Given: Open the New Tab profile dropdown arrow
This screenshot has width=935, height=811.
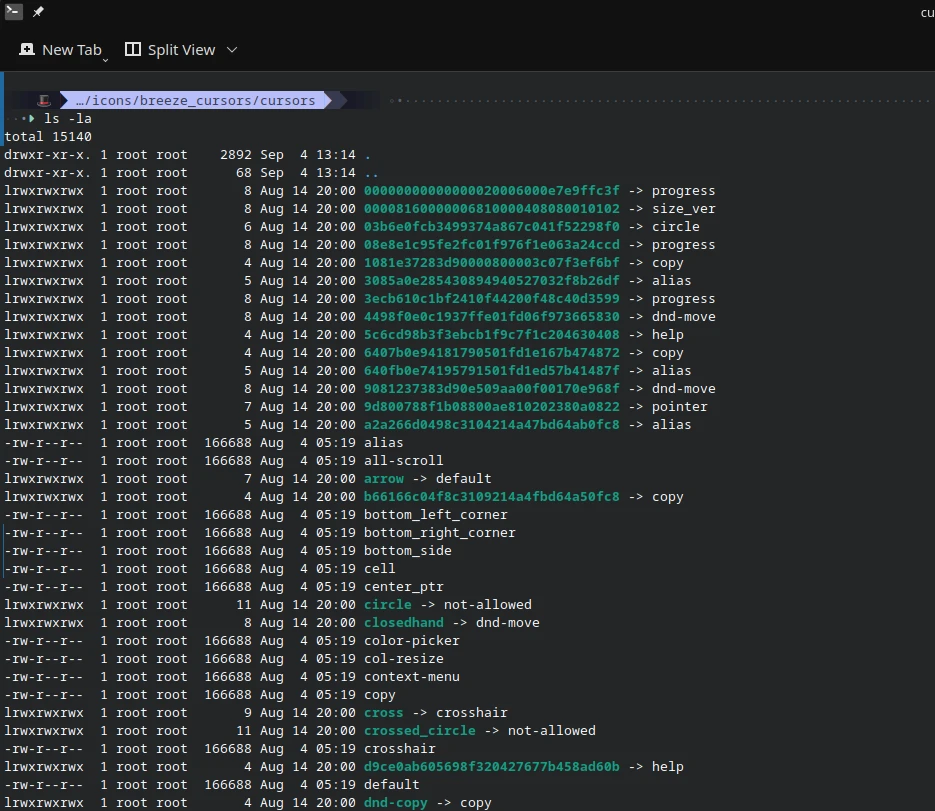Looking at the screenshot, I should (x=106, y=59).
